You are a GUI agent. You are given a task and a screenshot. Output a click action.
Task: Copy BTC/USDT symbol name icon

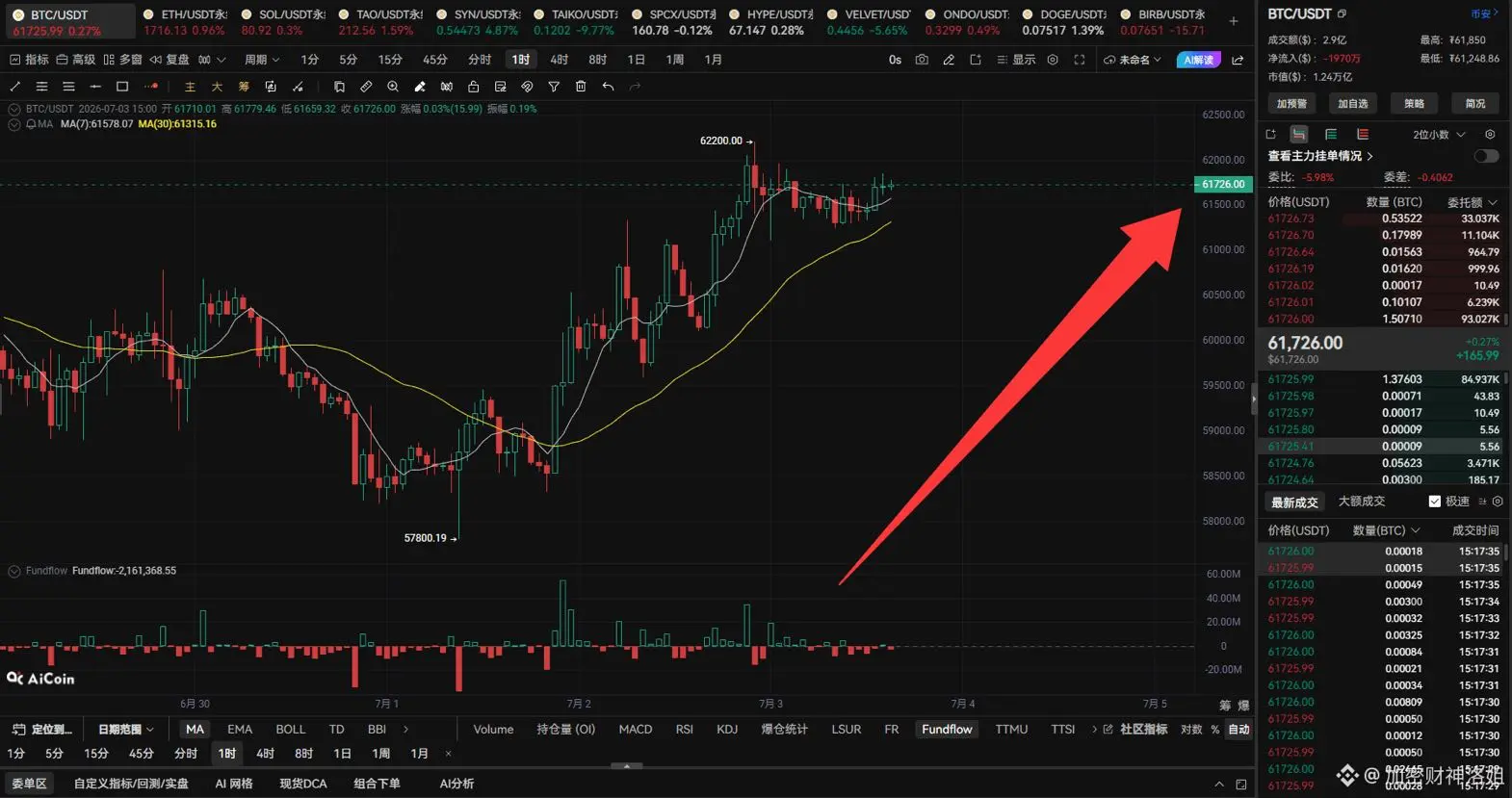[1342, 14]
